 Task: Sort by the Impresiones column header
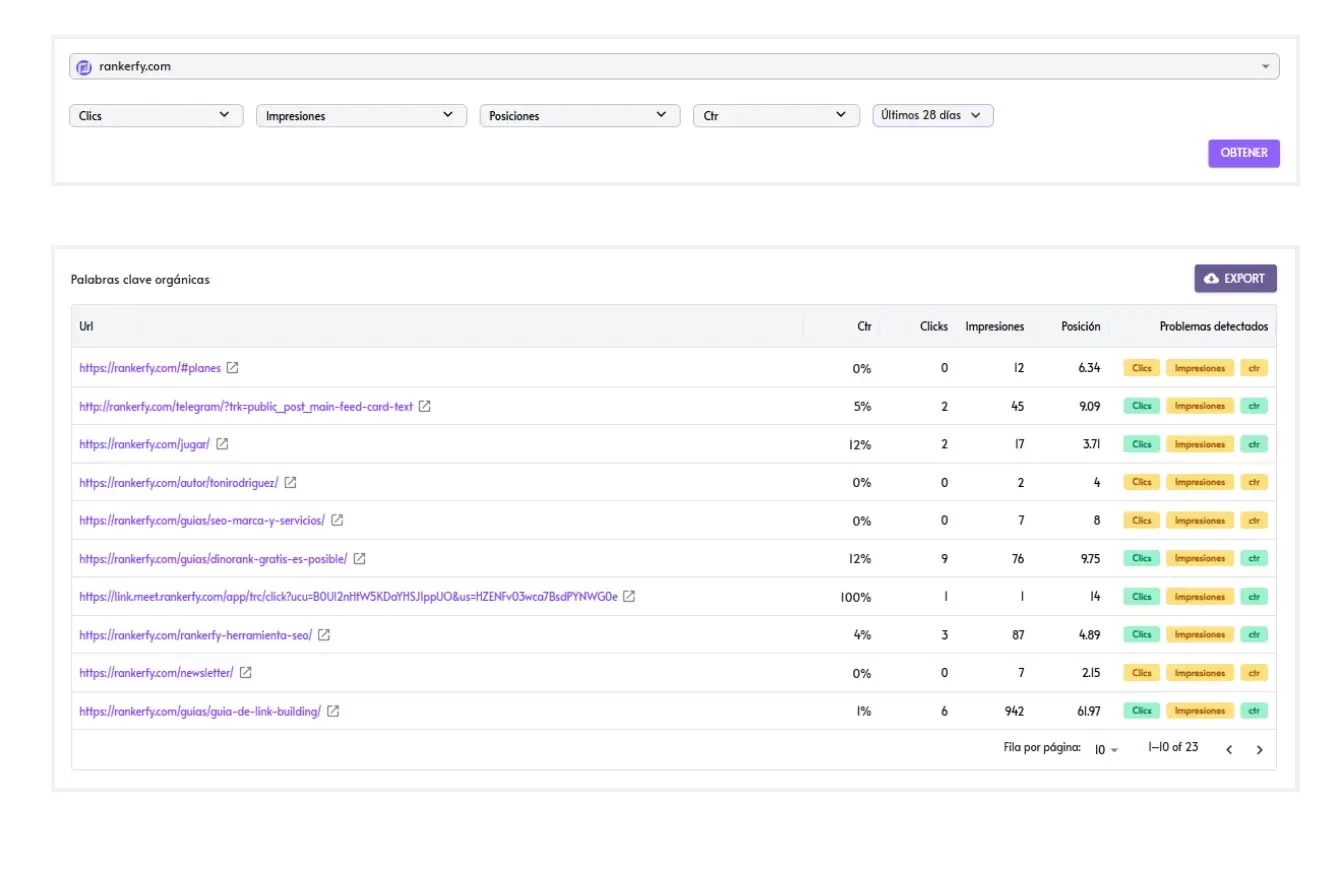994,326
